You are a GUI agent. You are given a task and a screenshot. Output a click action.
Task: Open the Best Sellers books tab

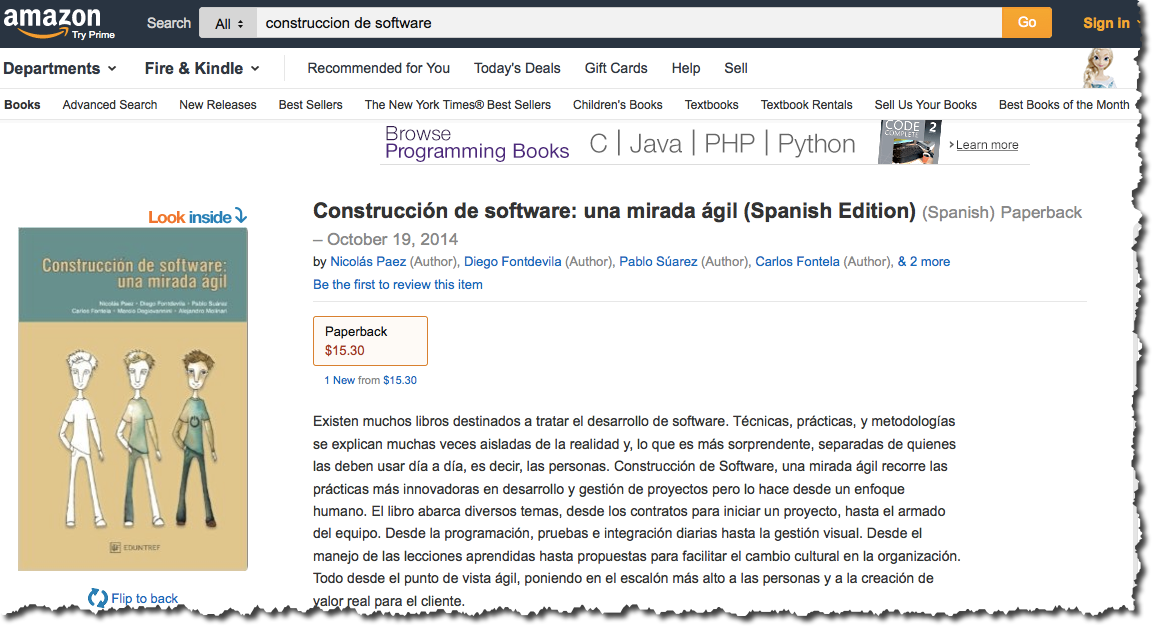tap(310, 105)
